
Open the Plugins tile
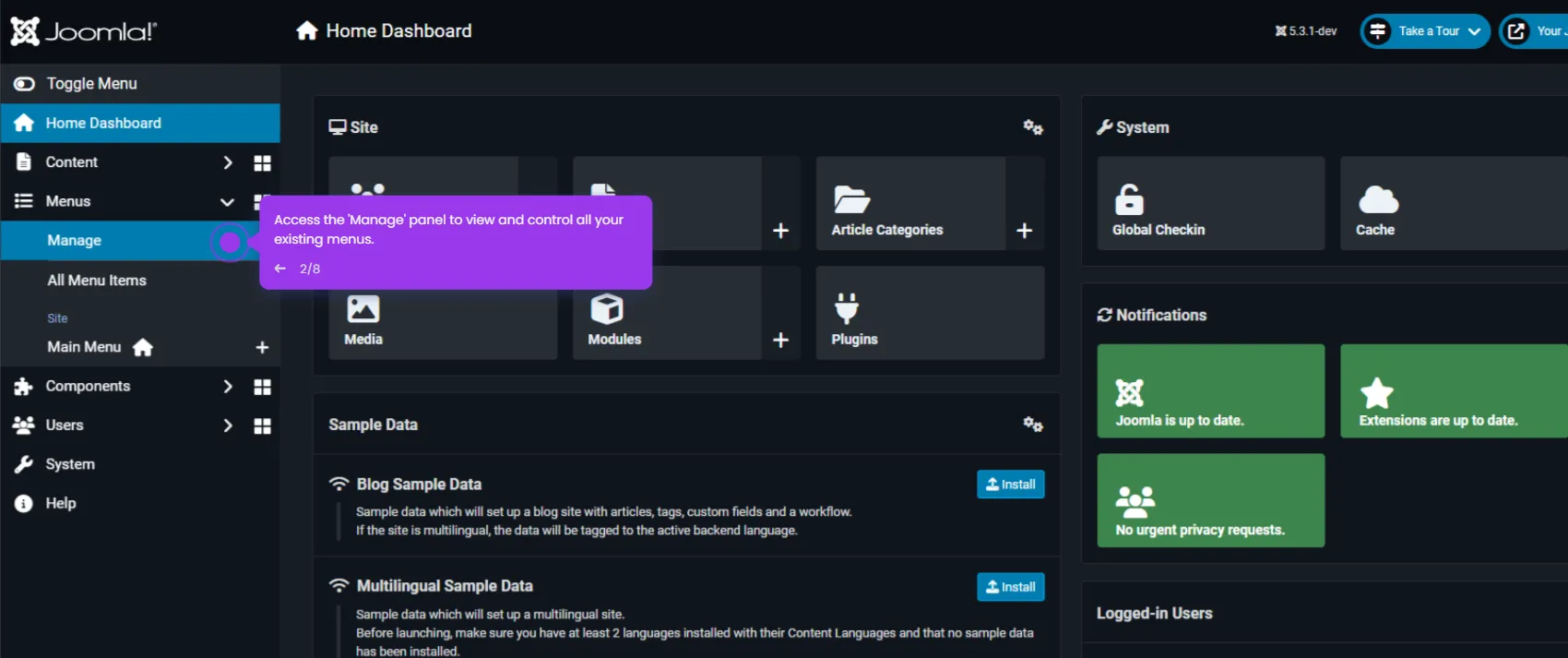[x=931, y=313]
